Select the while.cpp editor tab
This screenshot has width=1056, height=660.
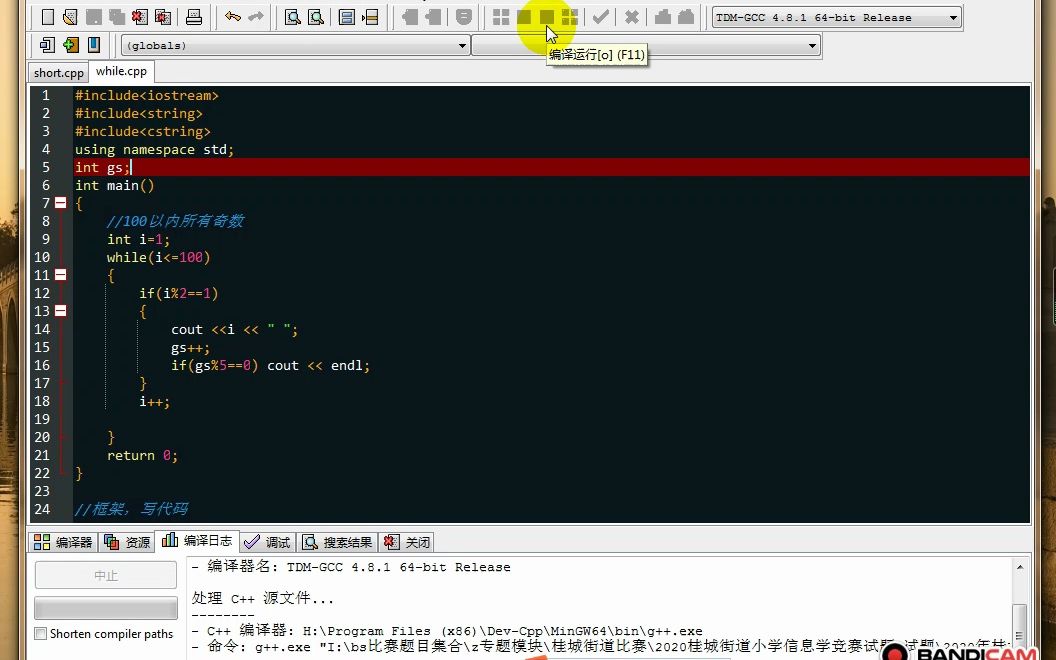[121, 71]
